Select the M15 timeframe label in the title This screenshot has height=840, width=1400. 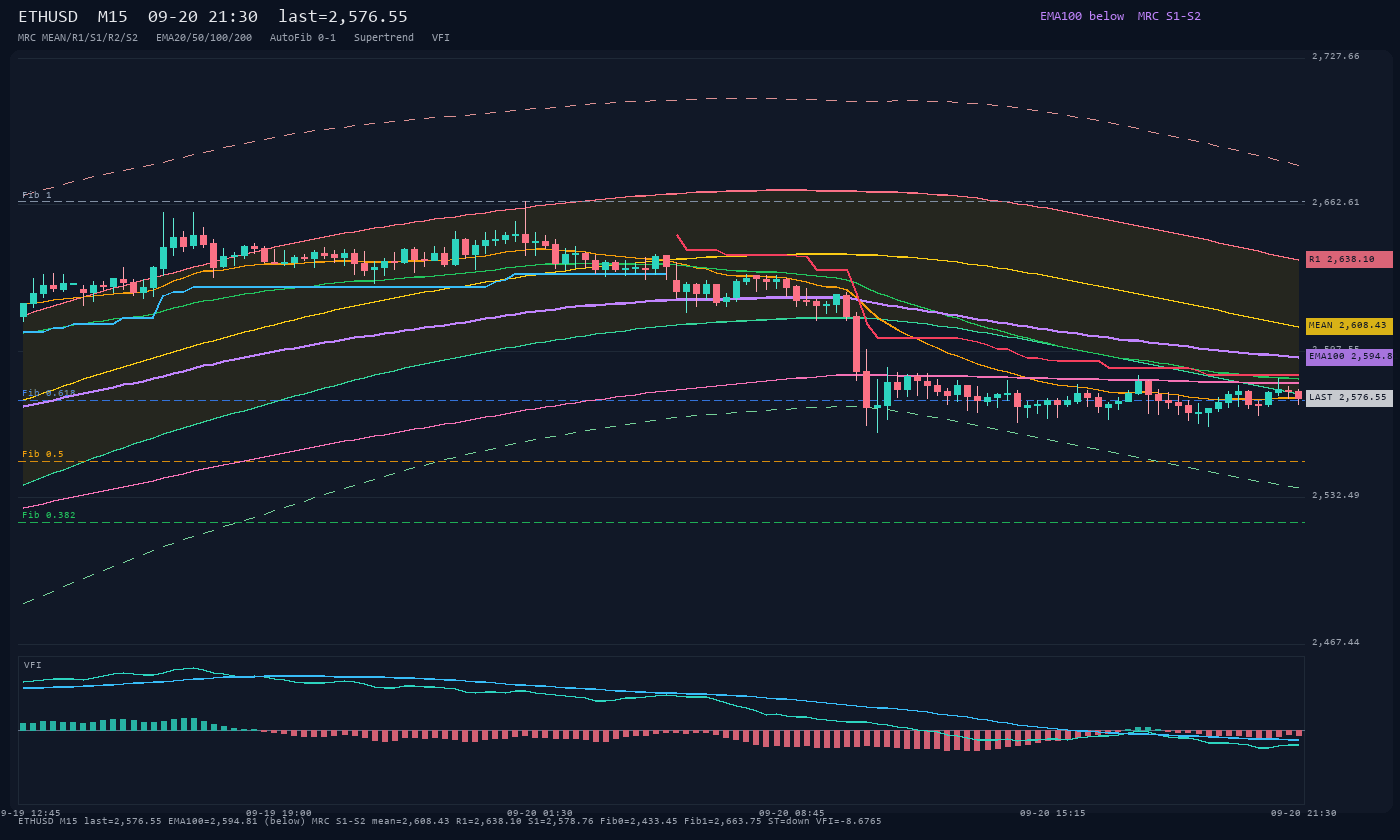point(112,17)
